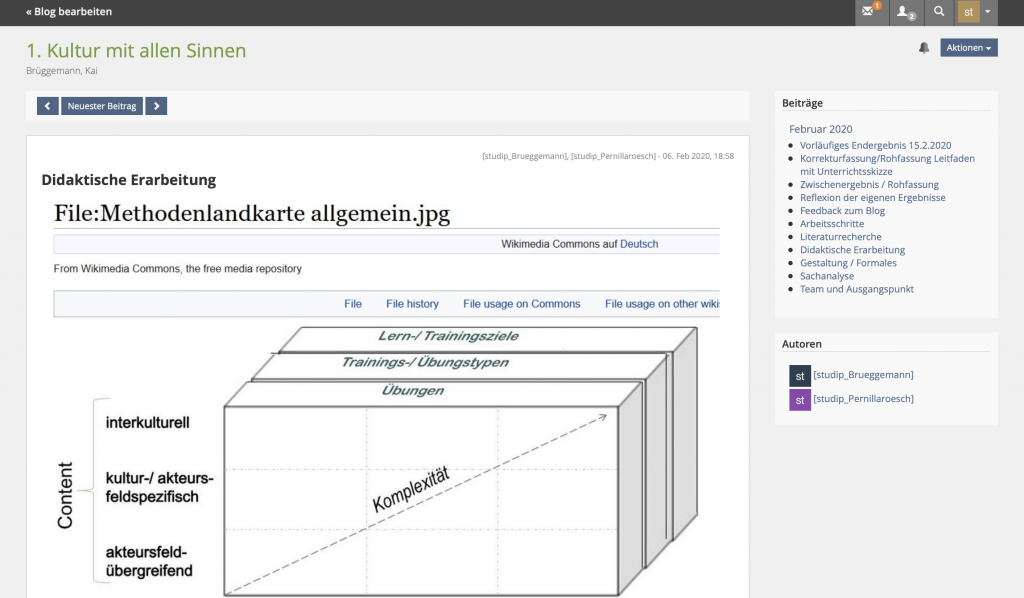
Task: Open Team und Ausgangspunkt entry
Action: point(856,289)
